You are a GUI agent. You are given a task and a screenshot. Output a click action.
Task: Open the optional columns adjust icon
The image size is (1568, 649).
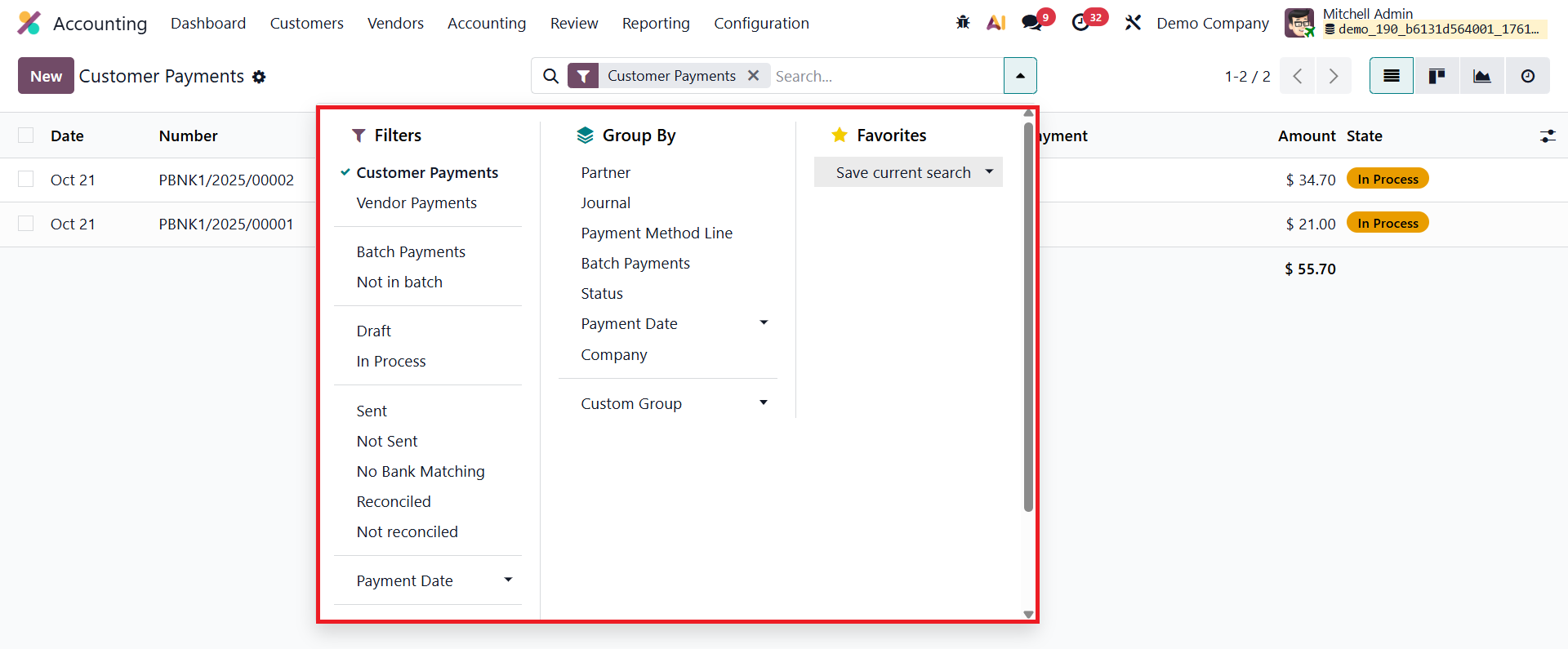[x=1548, y=136]
